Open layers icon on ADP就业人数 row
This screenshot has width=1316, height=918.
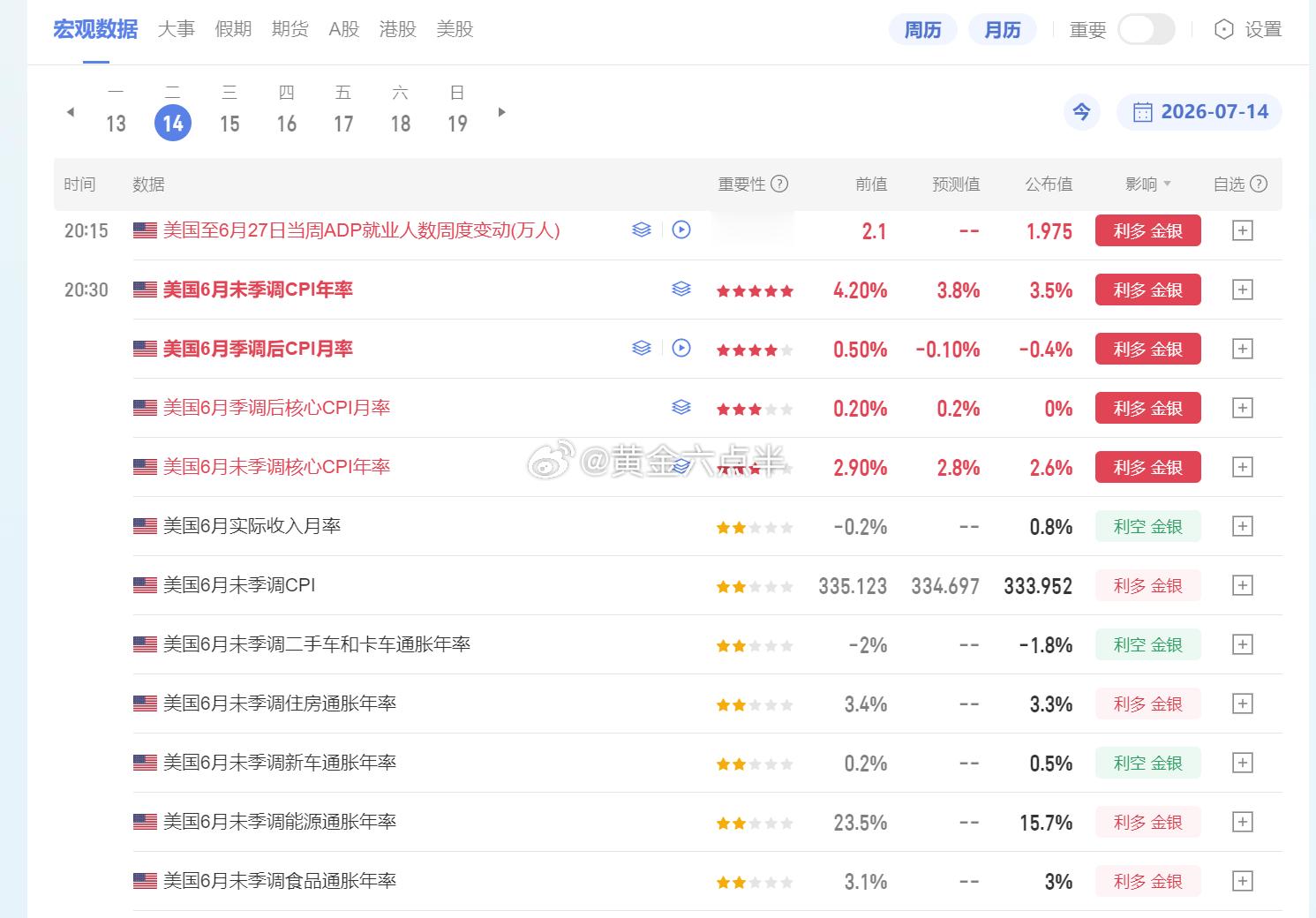pos(642,229)
